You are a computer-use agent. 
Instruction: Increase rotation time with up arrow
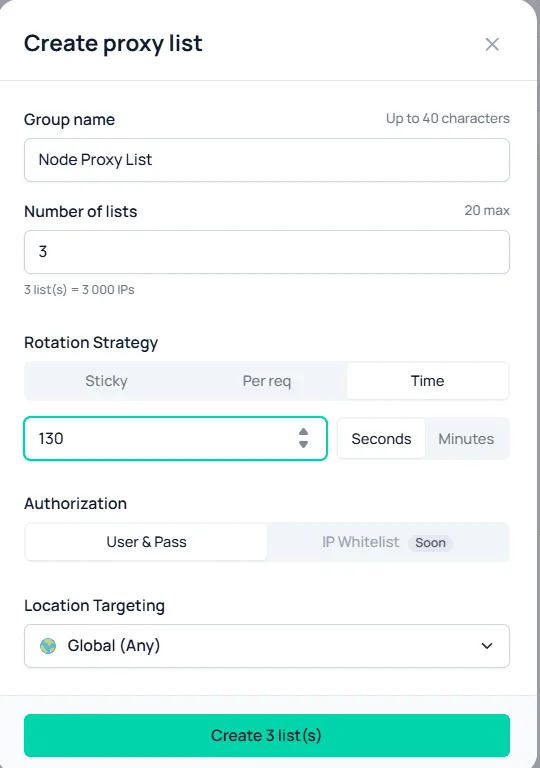(x=303, y=432)
